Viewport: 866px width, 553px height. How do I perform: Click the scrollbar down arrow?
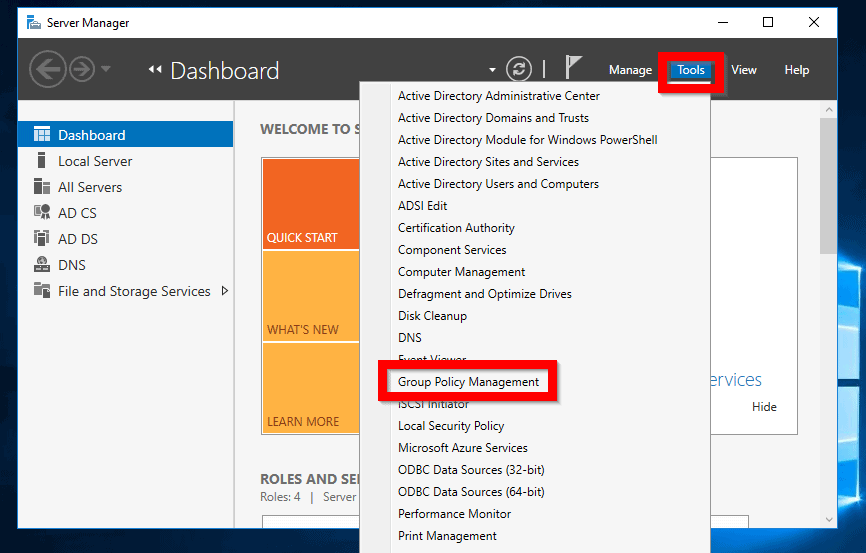pyautogui.click(x=828, y=519)
